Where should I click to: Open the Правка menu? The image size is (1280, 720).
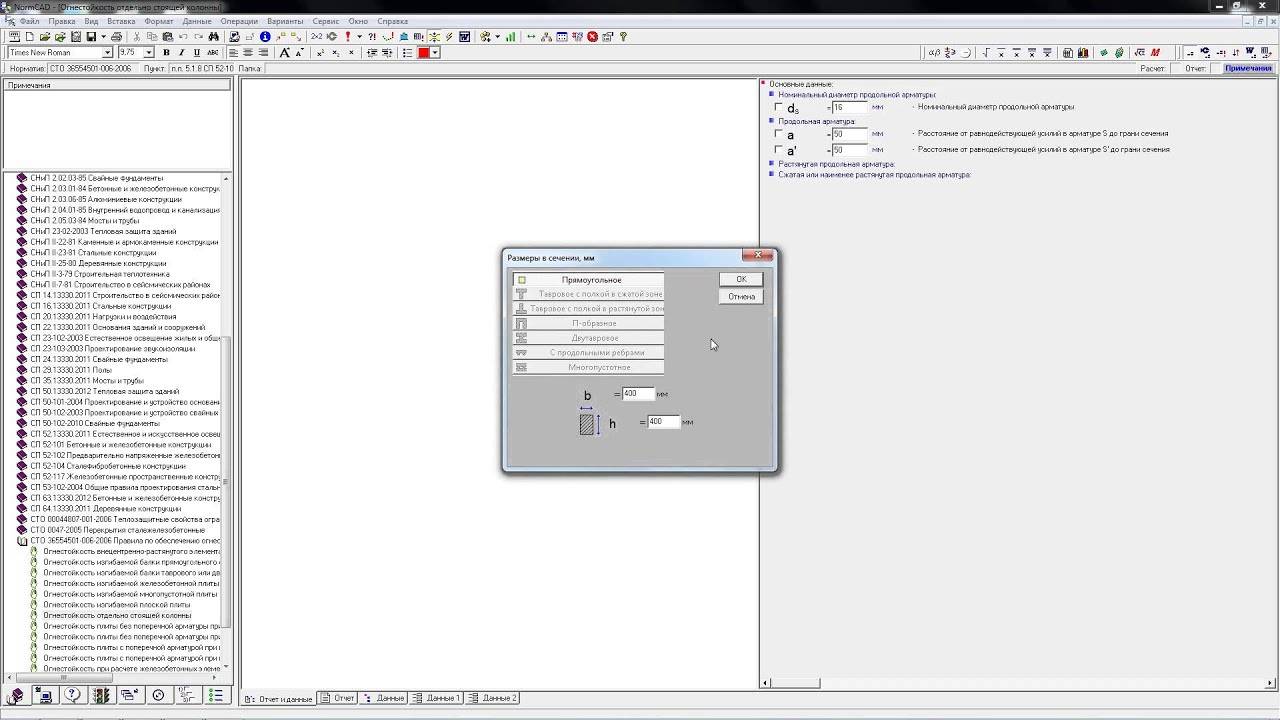(x=61, y=21)
